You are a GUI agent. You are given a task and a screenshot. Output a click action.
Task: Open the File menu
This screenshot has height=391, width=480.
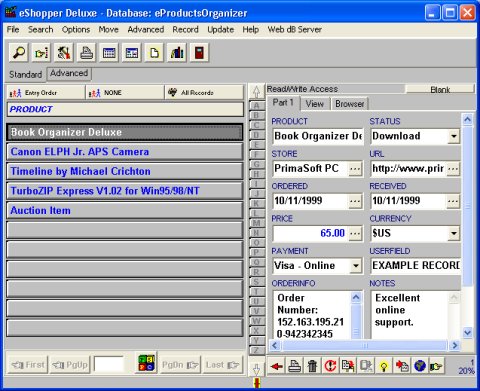(13, 30)
